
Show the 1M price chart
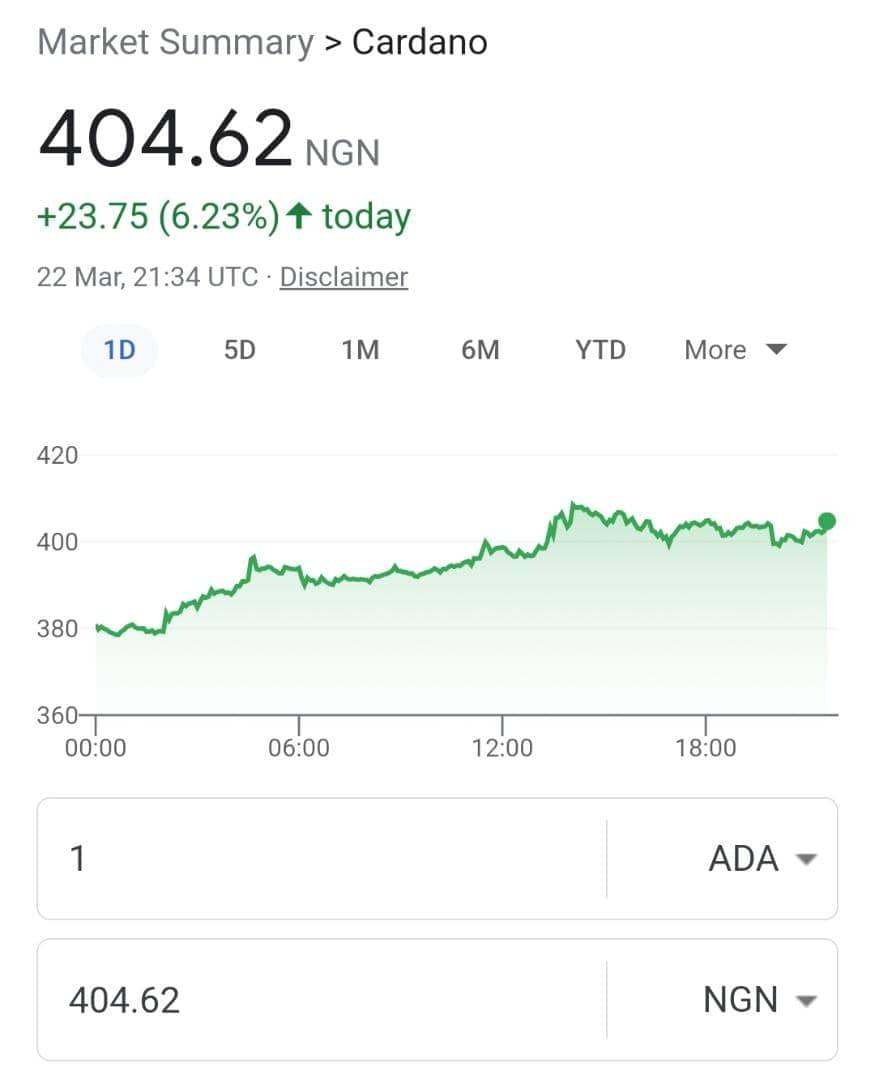(x=360, y=350)
